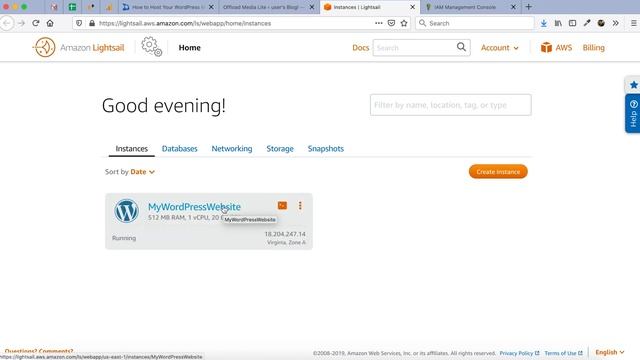Open a new browser tab
This screenshot has height=360, width=640.
point(529,7)
